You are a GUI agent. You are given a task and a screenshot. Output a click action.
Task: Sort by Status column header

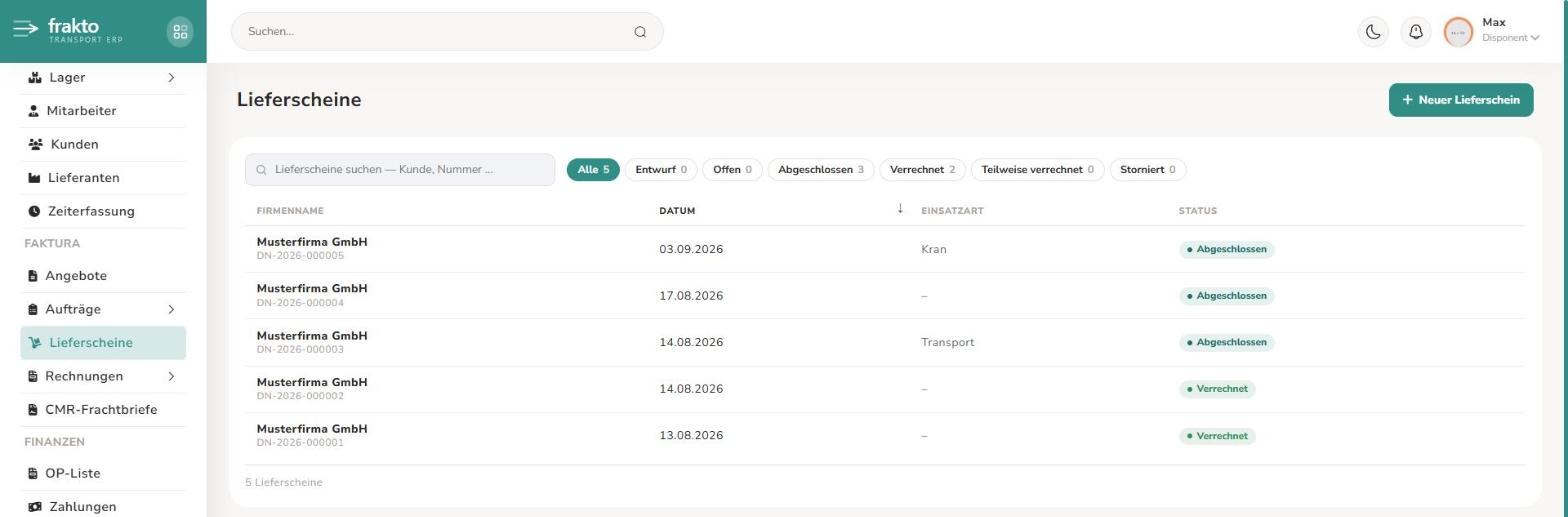(1198, 211)
